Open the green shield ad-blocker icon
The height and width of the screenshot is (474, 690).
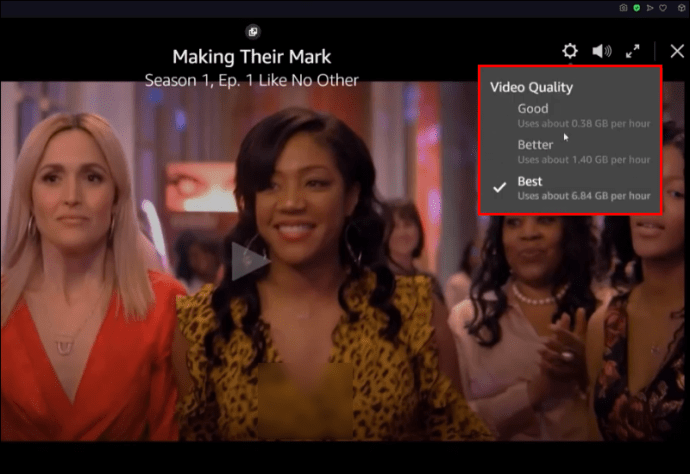tap(636, 8)
